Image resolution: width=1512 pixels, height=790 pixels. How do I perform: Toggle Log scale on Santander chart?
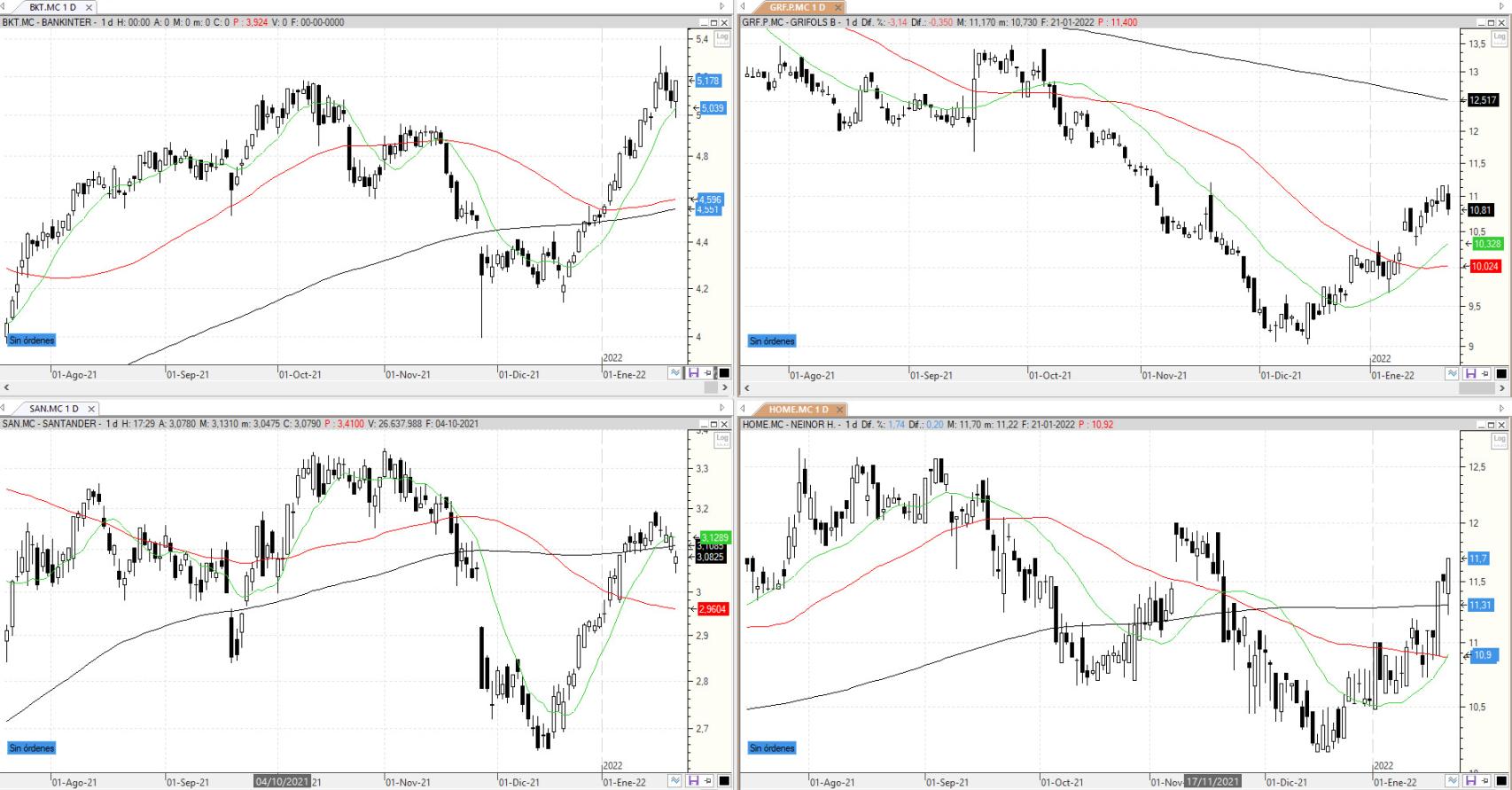[x=722, y=439]
